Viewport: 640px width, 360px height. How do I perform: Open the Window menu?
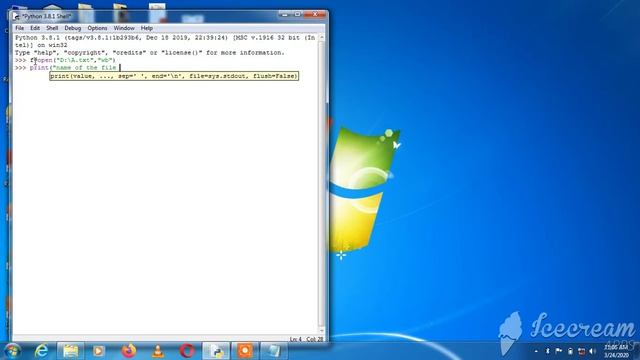click(x=124, y=28)
